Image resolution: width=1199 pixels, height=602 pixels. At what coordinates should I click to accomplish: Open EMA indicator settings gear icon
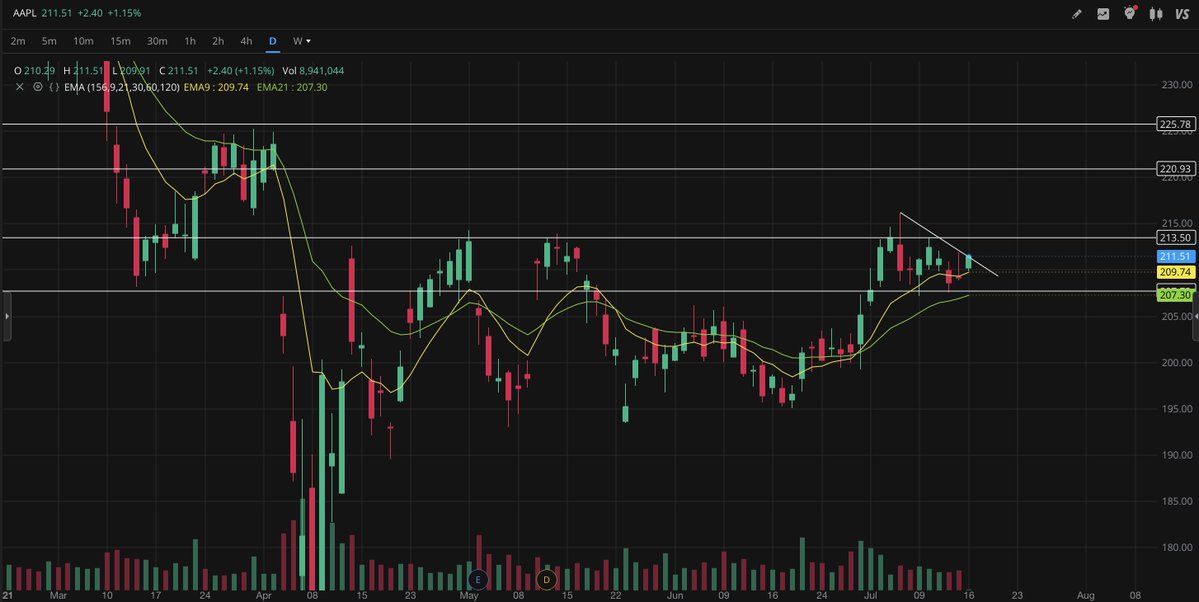click(37, 87)
